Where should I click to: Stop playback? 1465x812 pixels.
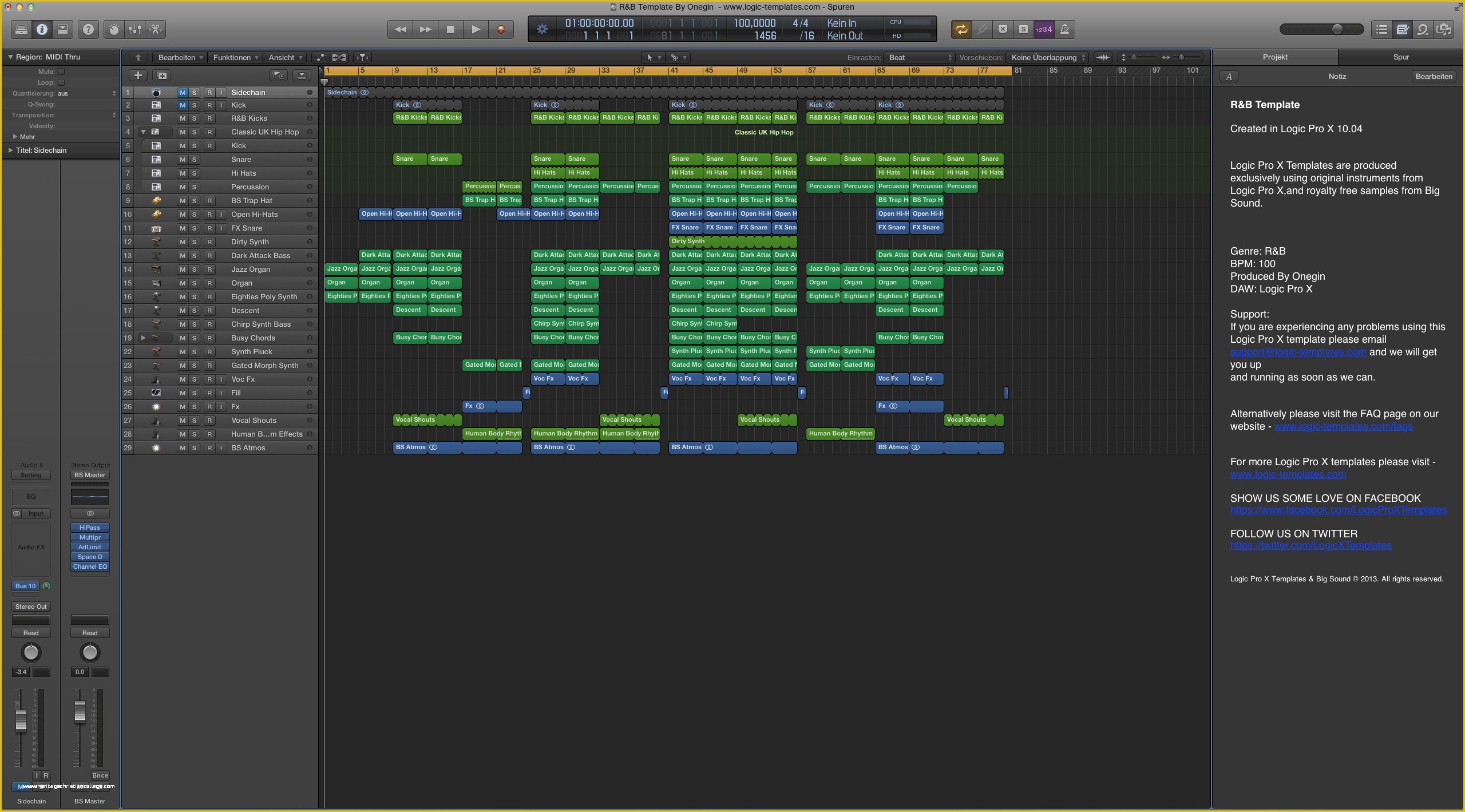tap(450, 29)
